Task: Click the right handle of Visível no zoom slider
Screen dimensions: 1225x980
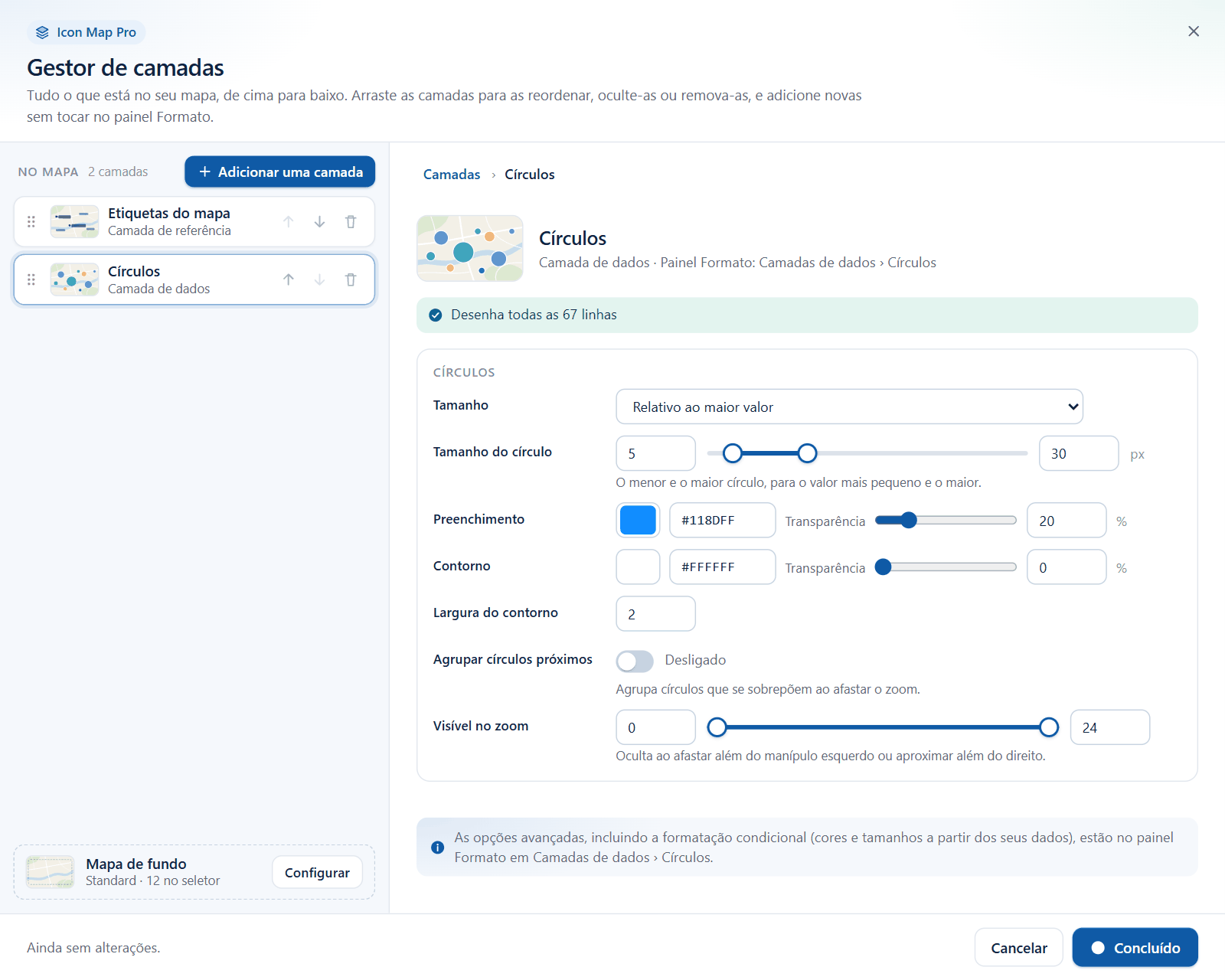Action: tap(1049, 727)
